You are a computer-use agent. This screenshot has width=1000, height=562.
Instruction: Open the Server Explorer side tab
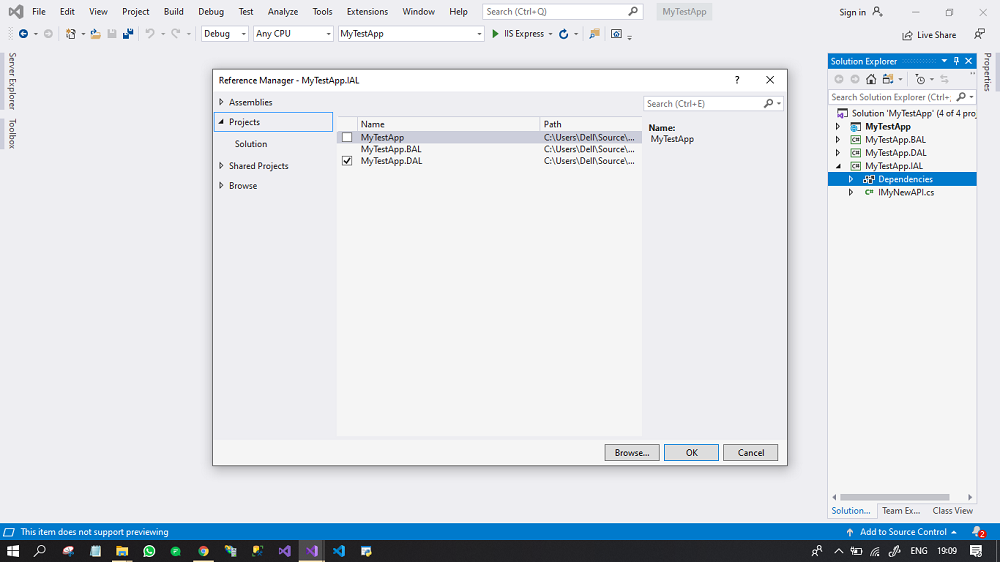click(x=11, y=81)
